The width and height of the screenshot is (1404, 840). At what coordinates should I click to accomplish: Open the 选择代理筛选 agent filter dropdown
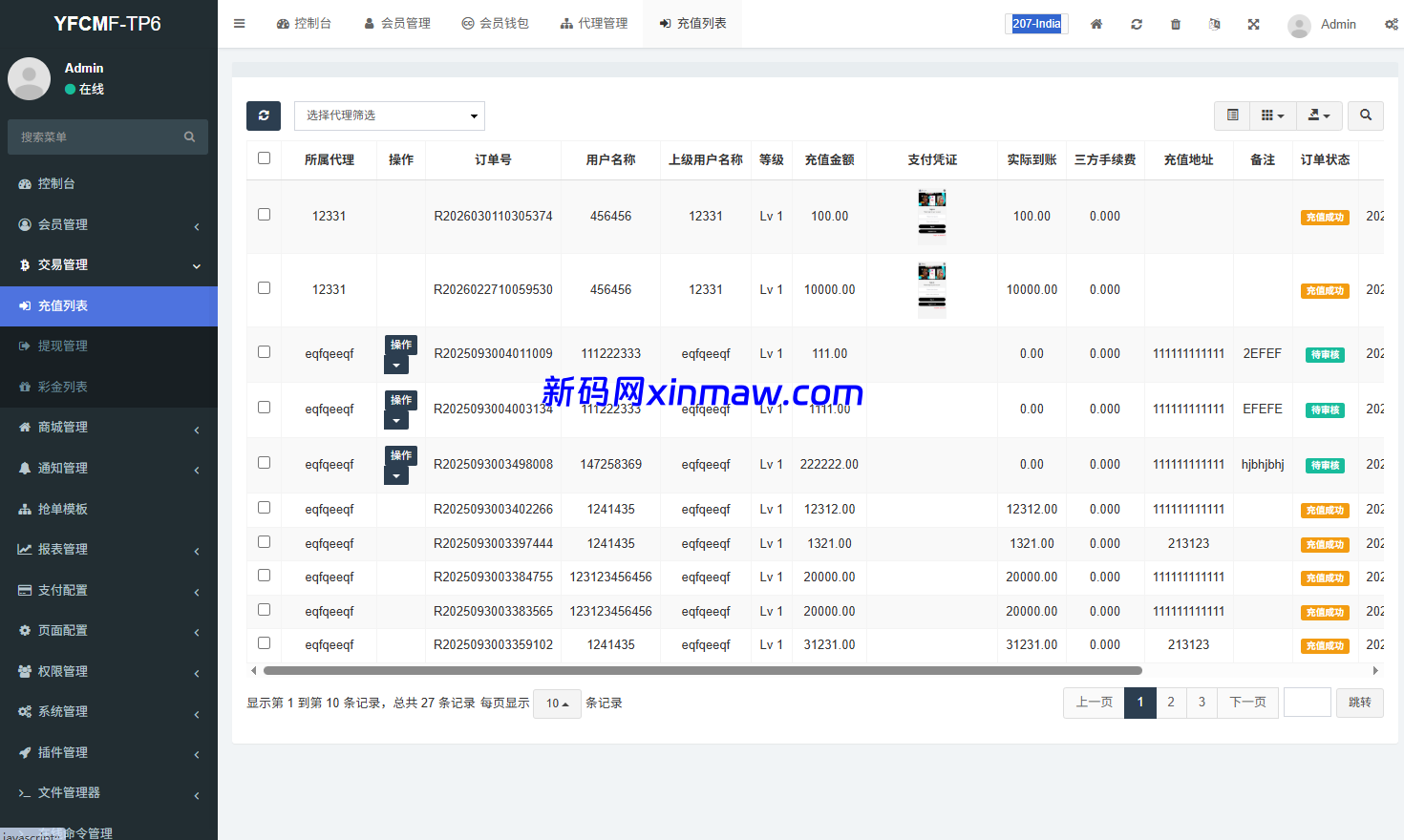[x=390, y=115]
